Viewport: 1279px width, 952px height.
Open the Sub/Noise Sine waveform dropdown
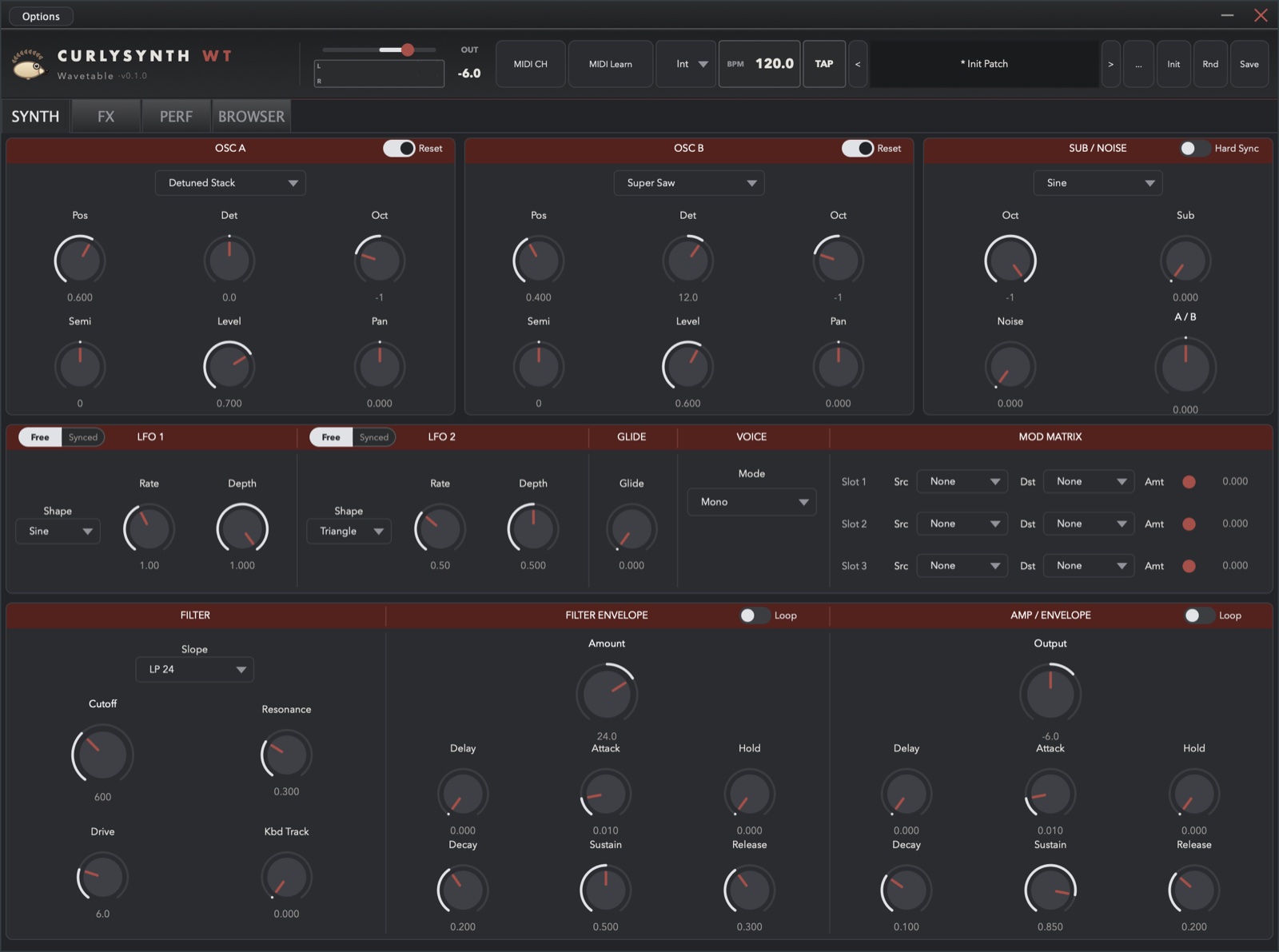(x=1098, y=183)
